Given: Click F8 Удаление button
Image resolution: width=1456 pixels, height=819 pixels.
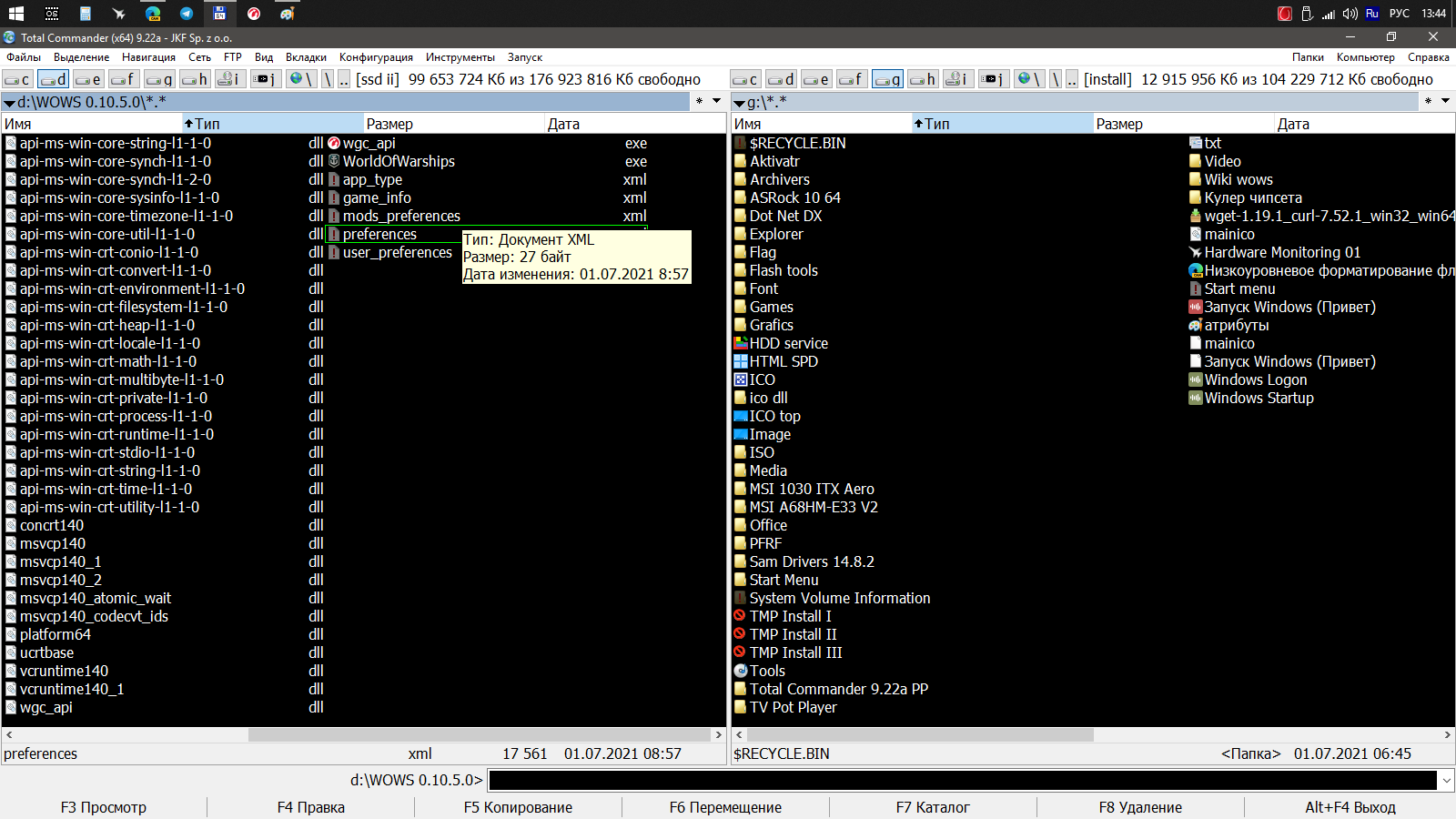Looking at the screenshot, I should (x=1140, y=807).
